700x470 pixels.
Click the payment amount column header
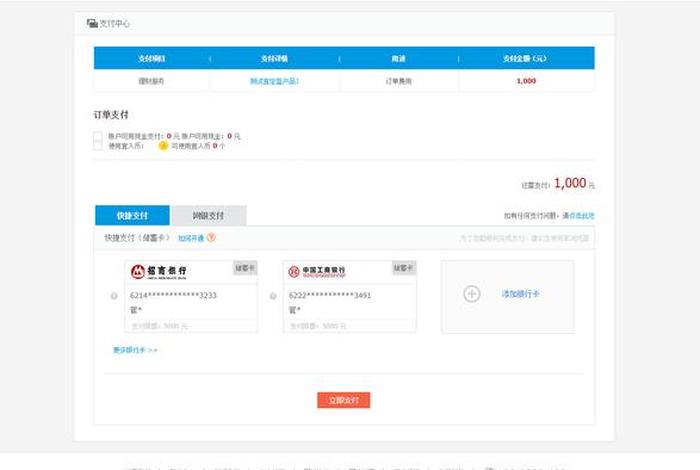525,58
